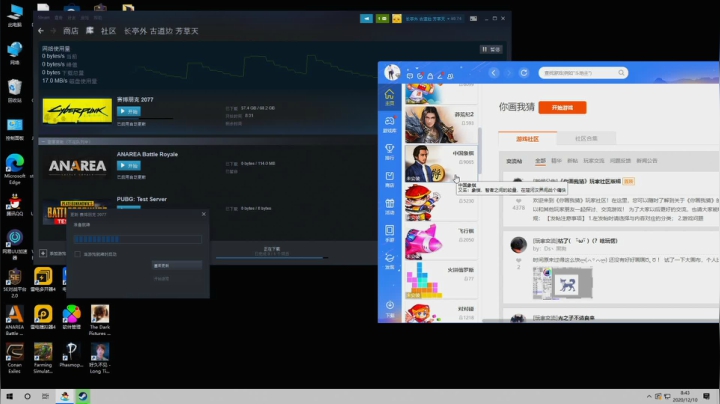Filter forum by 全部
This screenshot has height=404, width=720.
(x=540, y=161)
